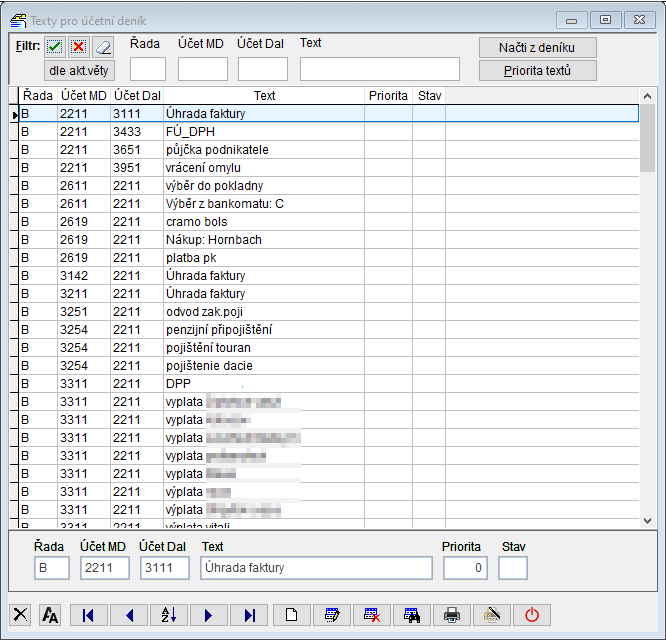The height and width of the screenshot is (640, 666).
Task: Click the detail Řada field containing B
Action: [x=52, y=568]
